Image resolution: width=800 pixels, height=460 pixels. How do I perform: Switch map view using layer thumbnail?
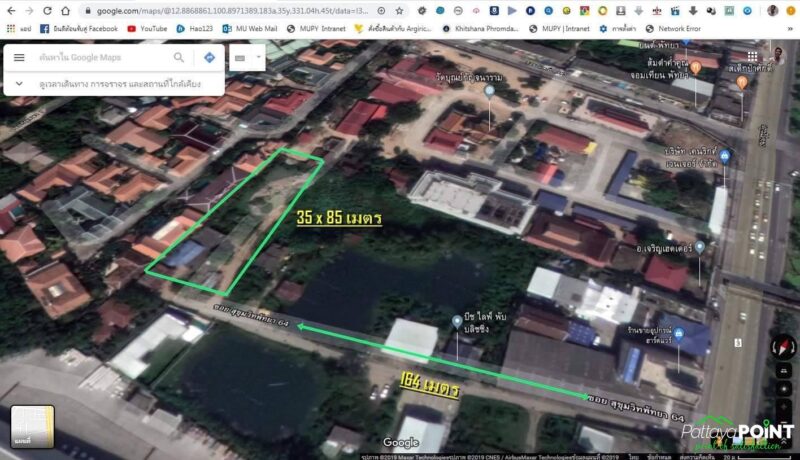32,426
